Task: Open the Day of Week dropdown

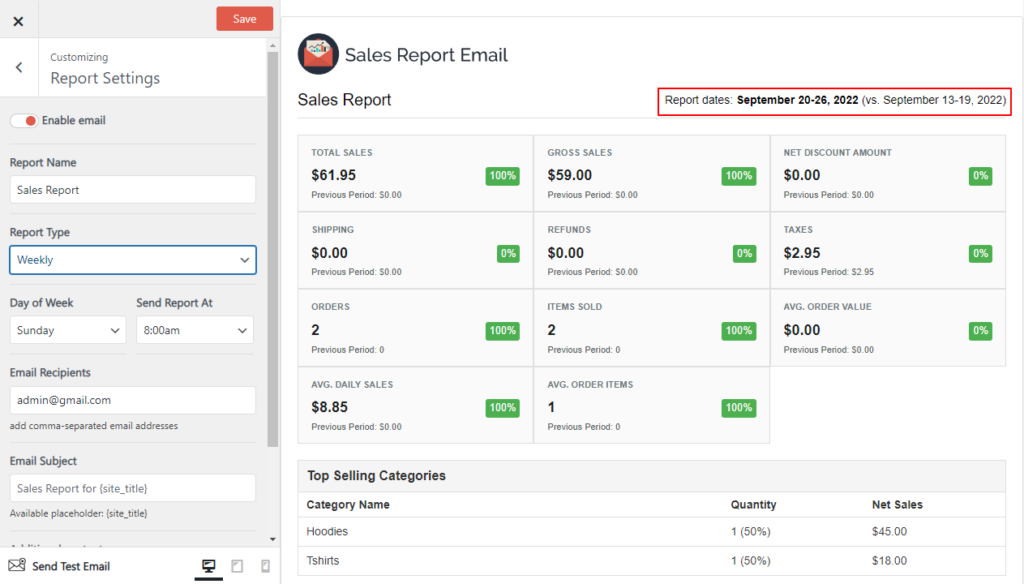Action: click(67, 330)
